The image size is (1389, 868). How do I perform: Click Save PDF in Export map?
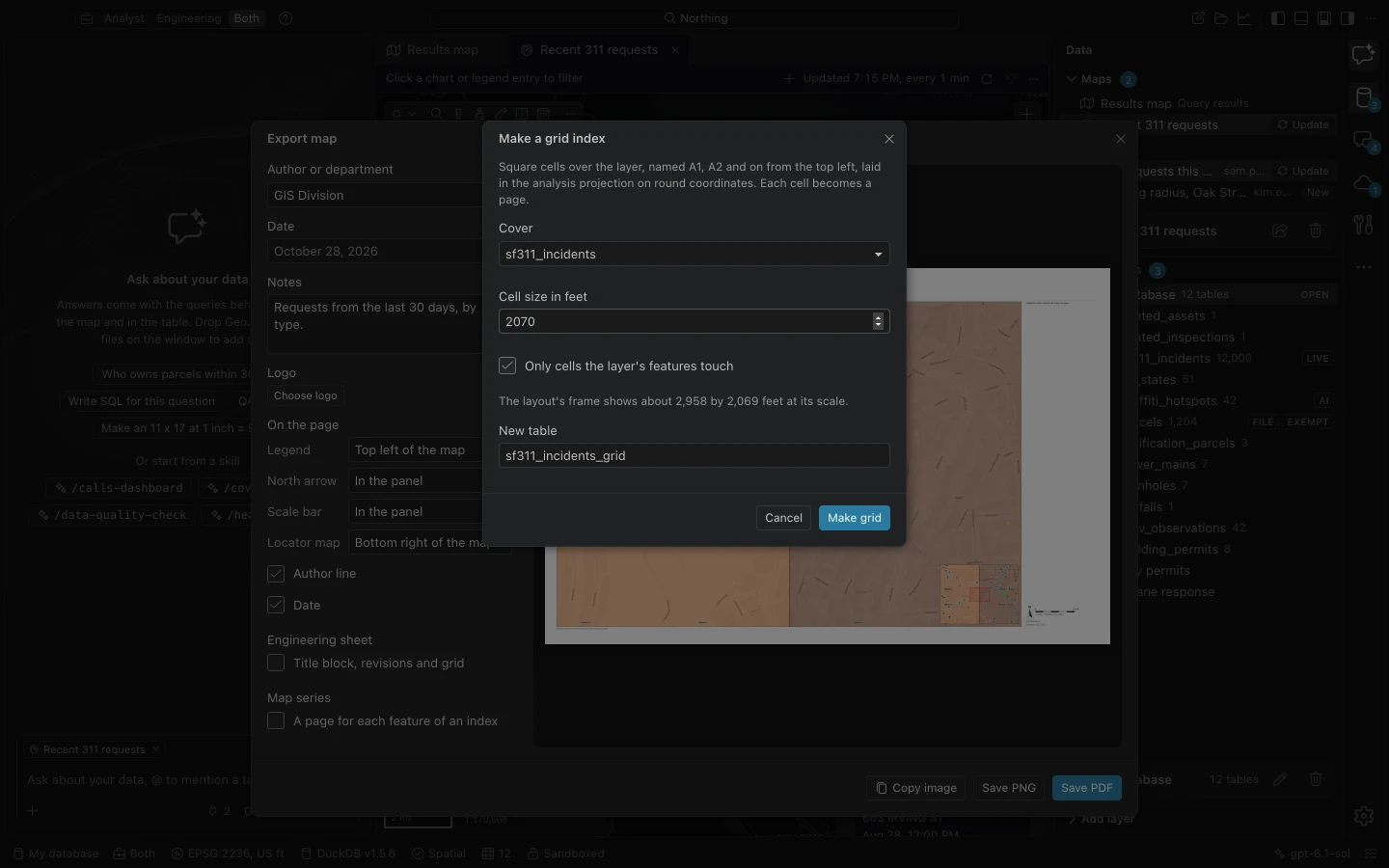click(1087, 788)
